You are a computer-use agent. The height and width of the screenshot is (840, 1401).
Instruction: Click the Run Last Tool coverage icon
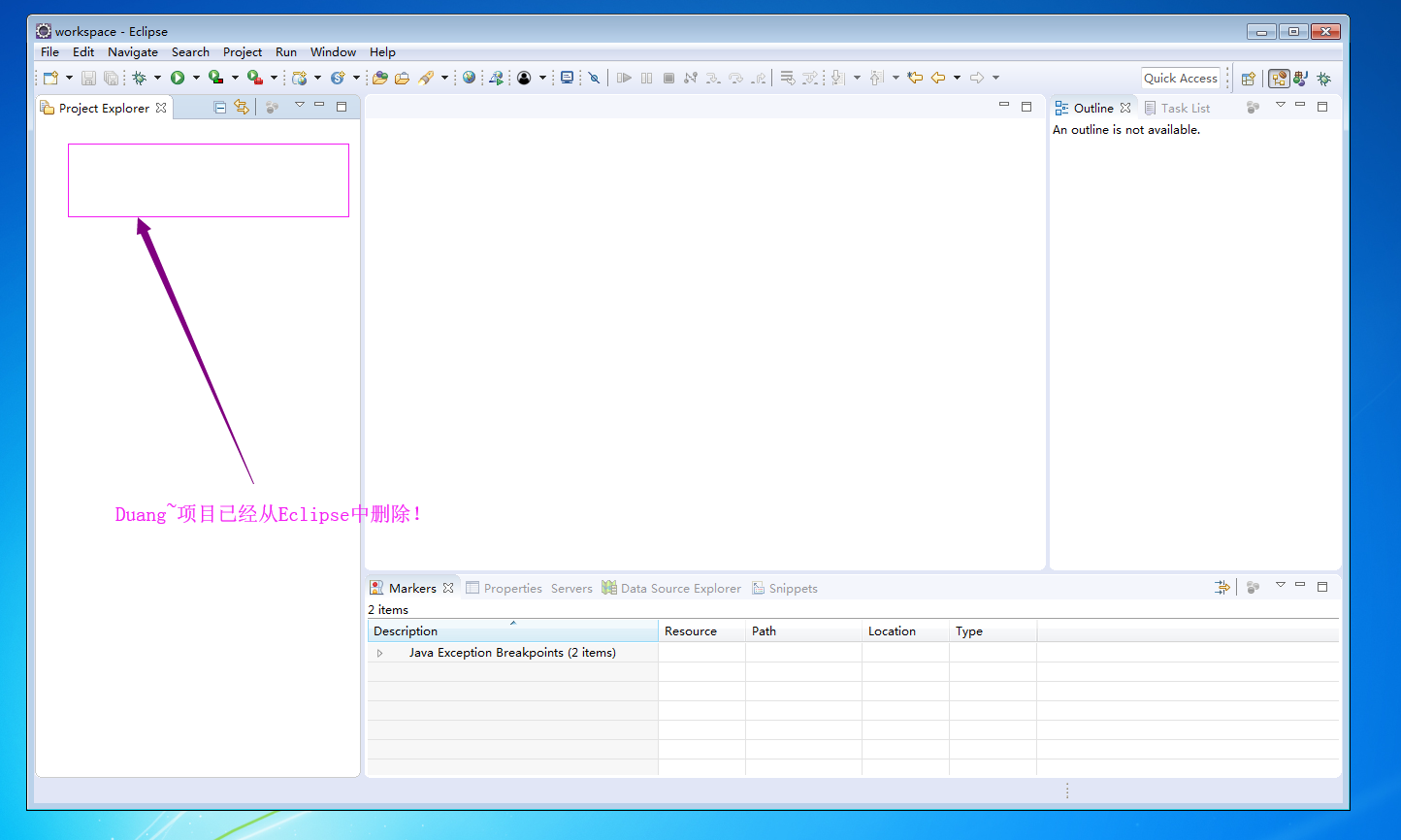pos(216,78)
